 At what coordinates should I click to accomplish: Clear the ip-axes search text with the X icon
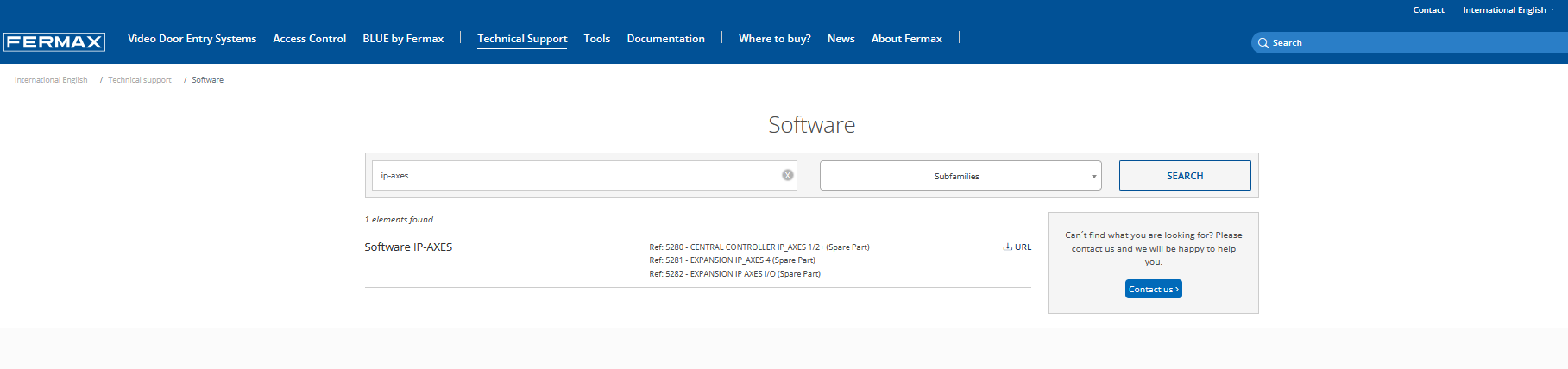787,175
